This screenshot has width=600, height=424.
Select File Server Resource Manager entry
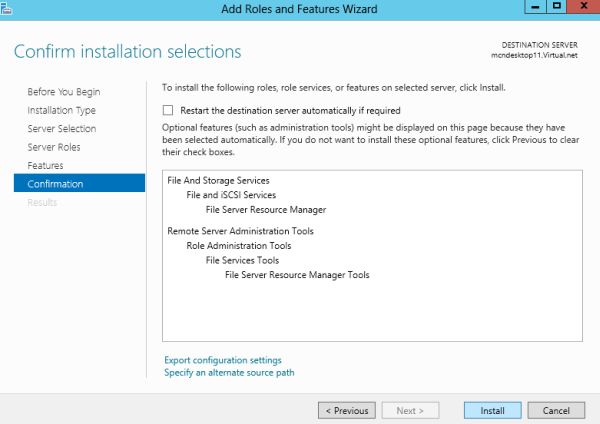pyautogui.click(x=265, y=210)
